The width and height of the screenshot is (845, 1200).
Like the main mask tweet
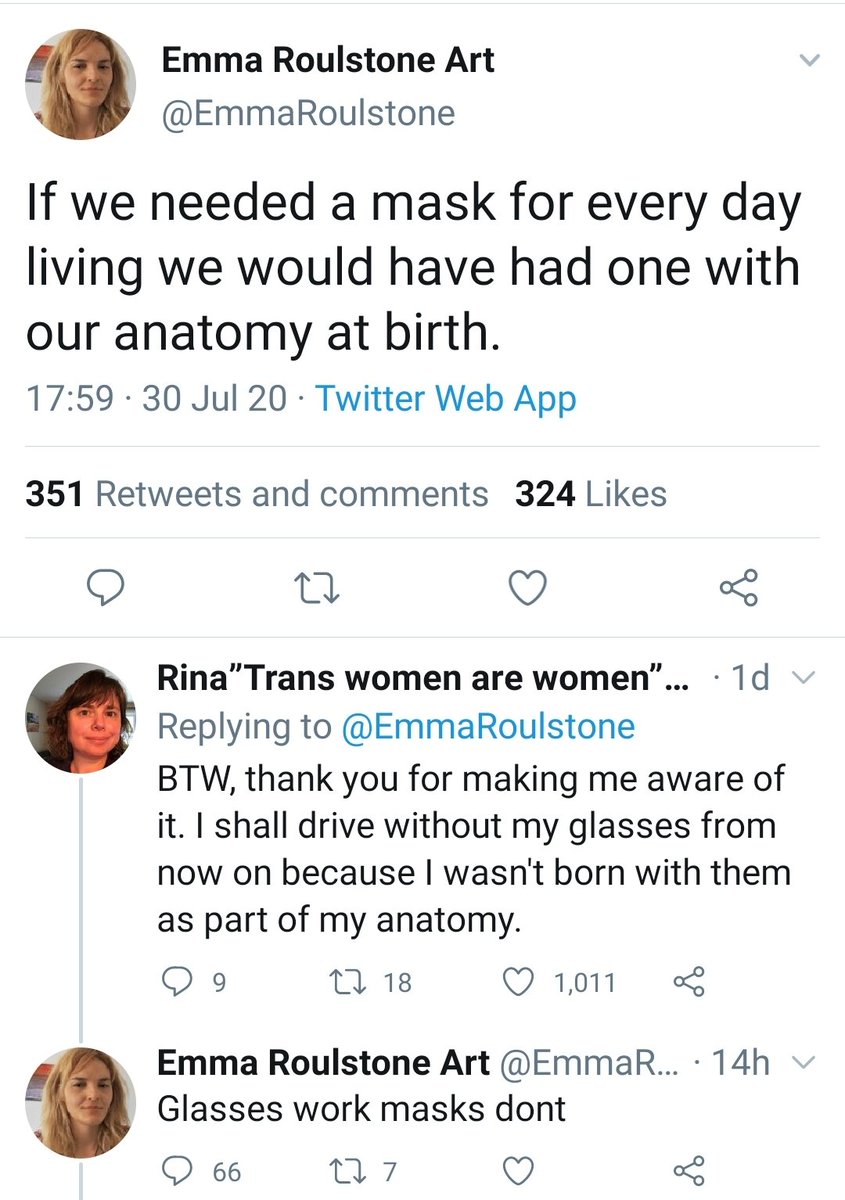pyautogui.click(x=528, y=589)
